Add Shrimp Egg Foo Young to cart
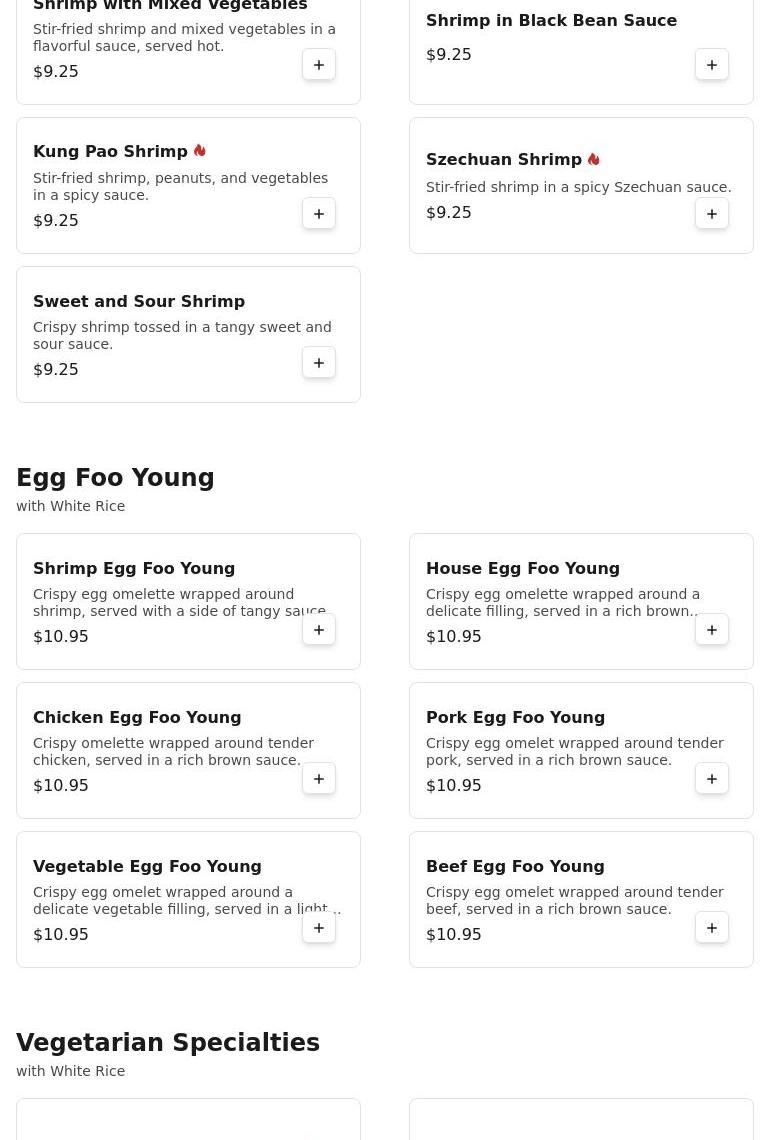 click(319, 630)
